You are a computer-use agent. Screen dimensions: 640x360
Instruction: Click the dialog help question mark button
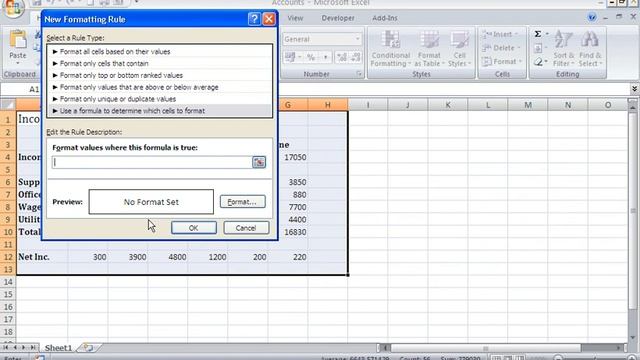click(x=254, y=19)
